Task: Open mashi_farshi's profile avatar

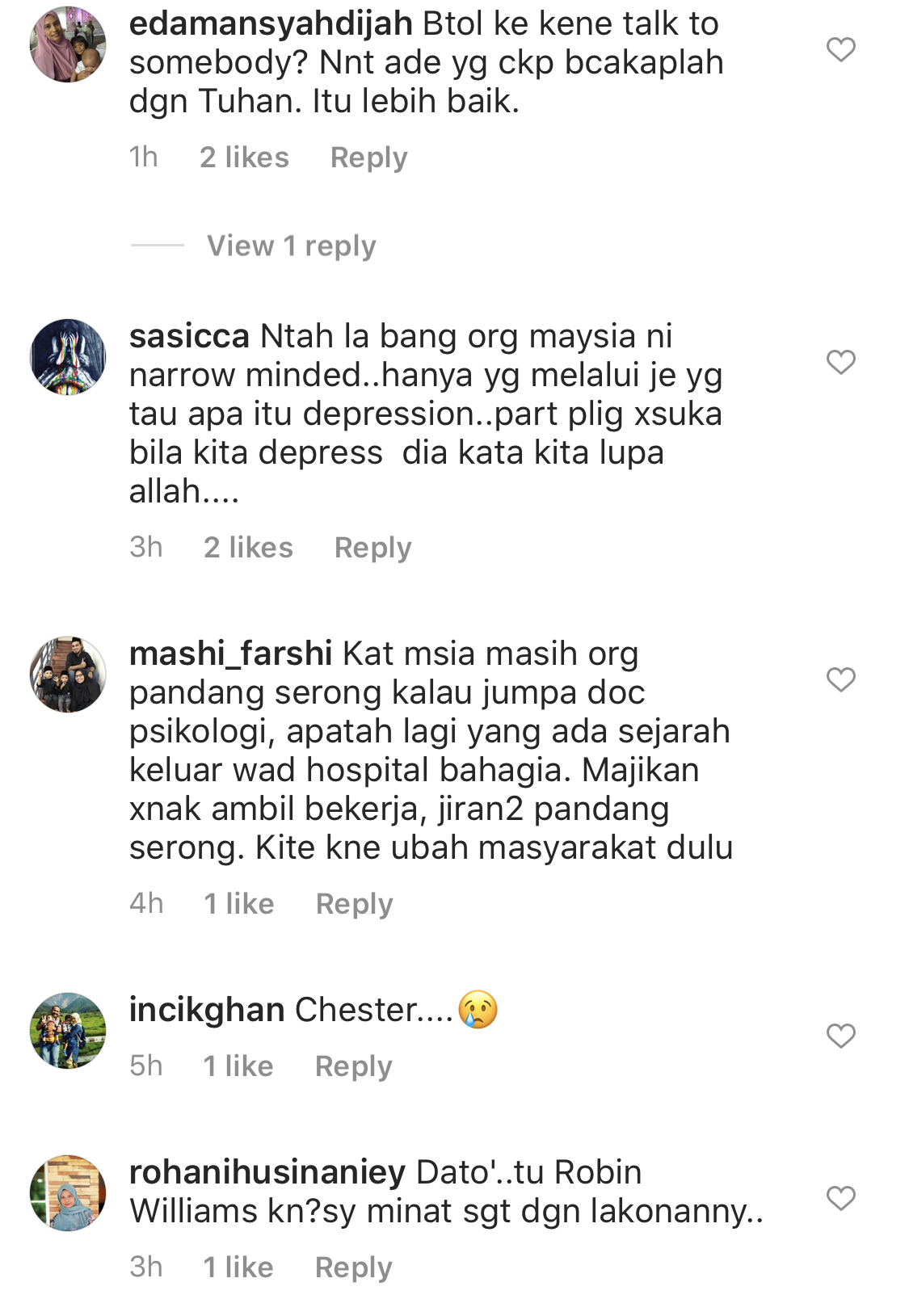Action: 68,675
